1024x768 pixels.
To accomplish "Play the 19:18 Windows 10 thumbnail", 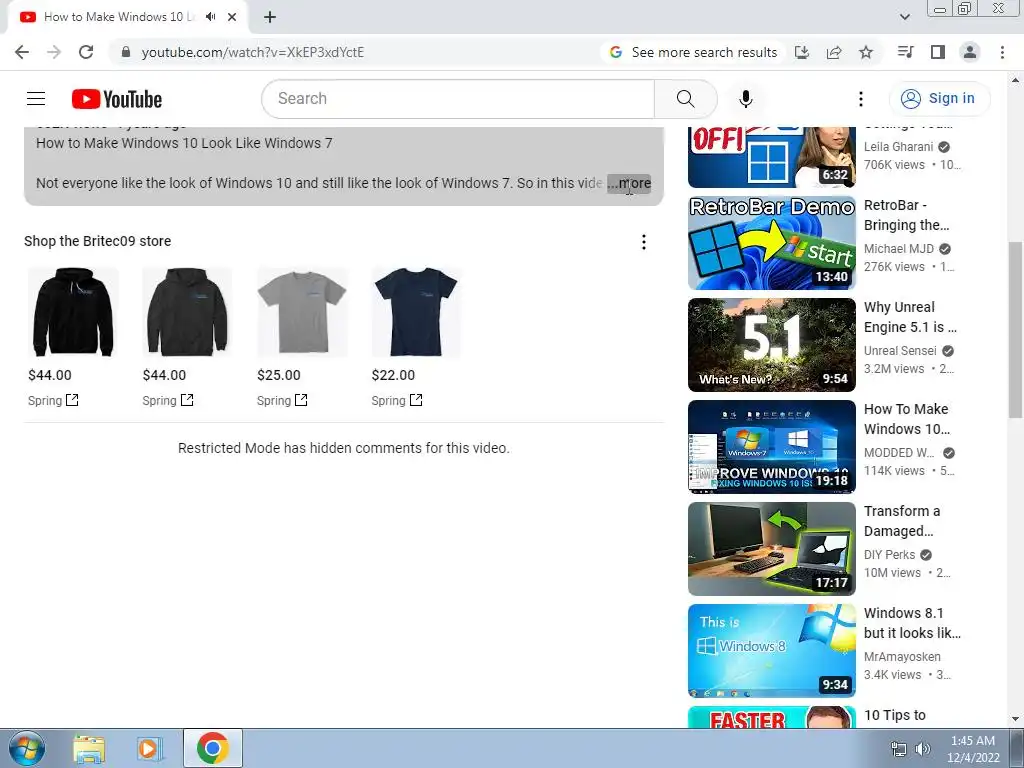I will (x=772, y=447).
